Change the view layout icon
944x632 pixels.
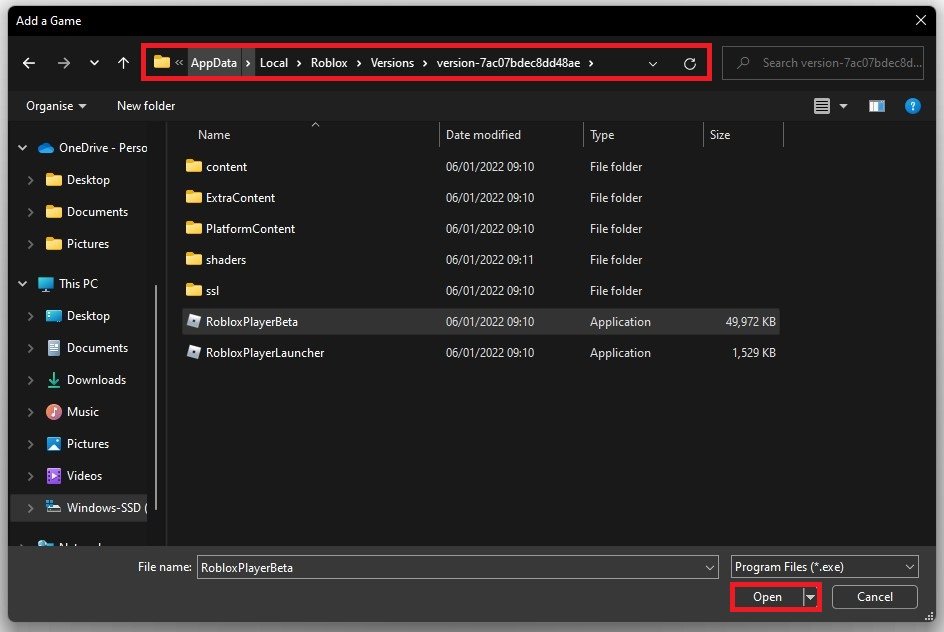(x=822, y=107)
